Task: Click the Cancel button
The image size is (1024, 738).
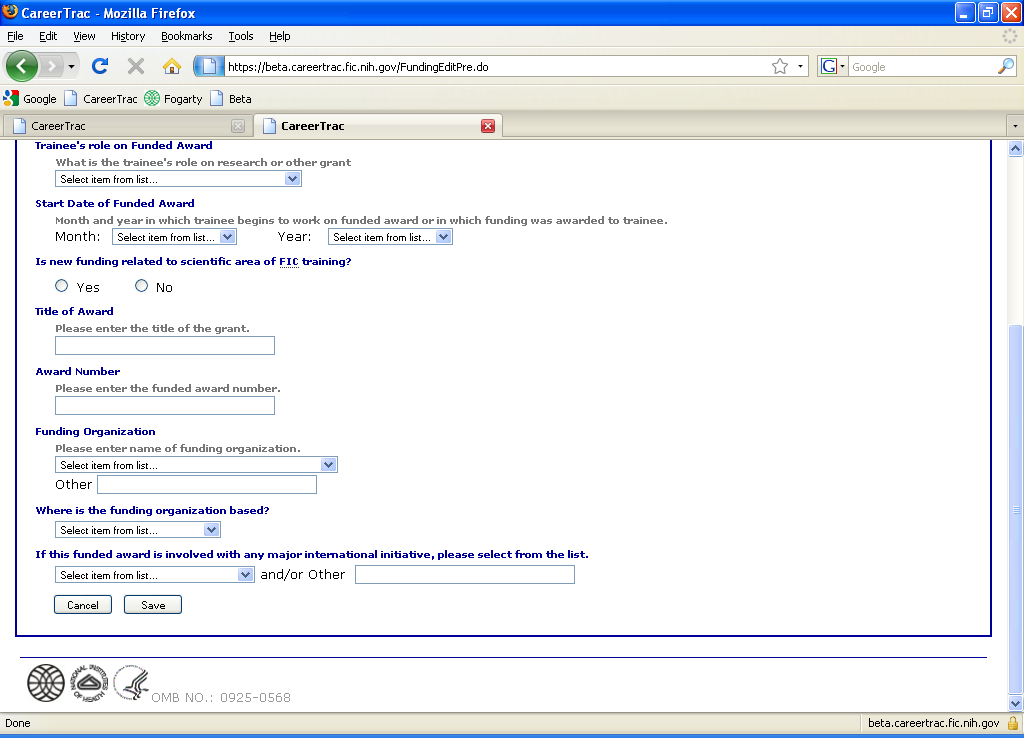Action: (83, 605)
